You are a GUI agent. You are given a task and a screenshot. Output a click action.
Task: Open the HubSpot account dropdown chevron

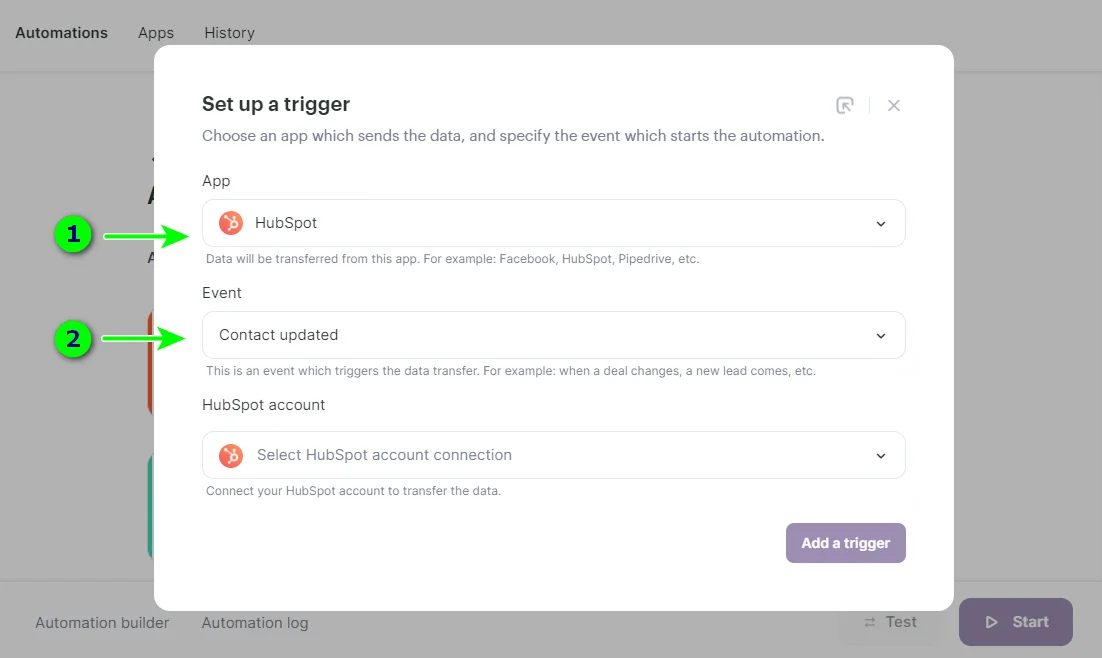(x=881, y=456)
